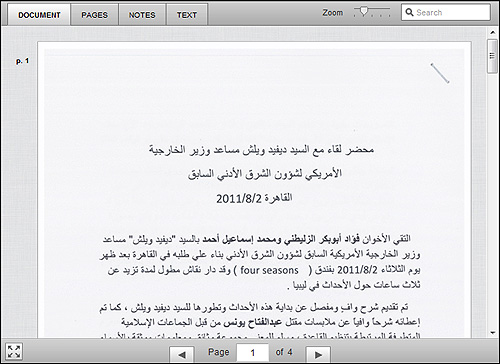Toggle fullscreen with the expand arrows icon
This screenshot has height=364, width=500.
14,352
